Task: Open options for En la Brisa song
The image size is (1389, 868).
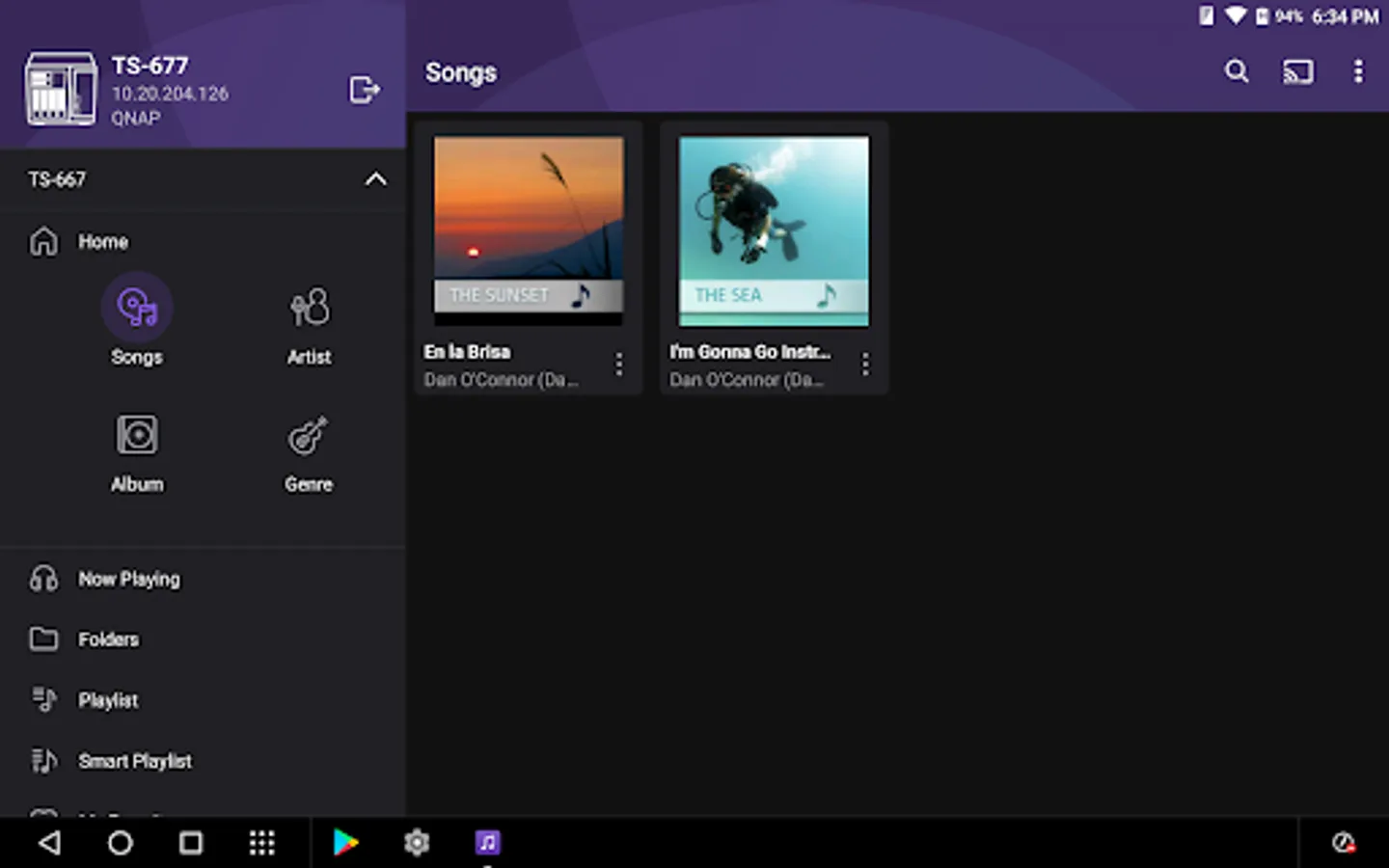Action: click(x=618, y=365)
